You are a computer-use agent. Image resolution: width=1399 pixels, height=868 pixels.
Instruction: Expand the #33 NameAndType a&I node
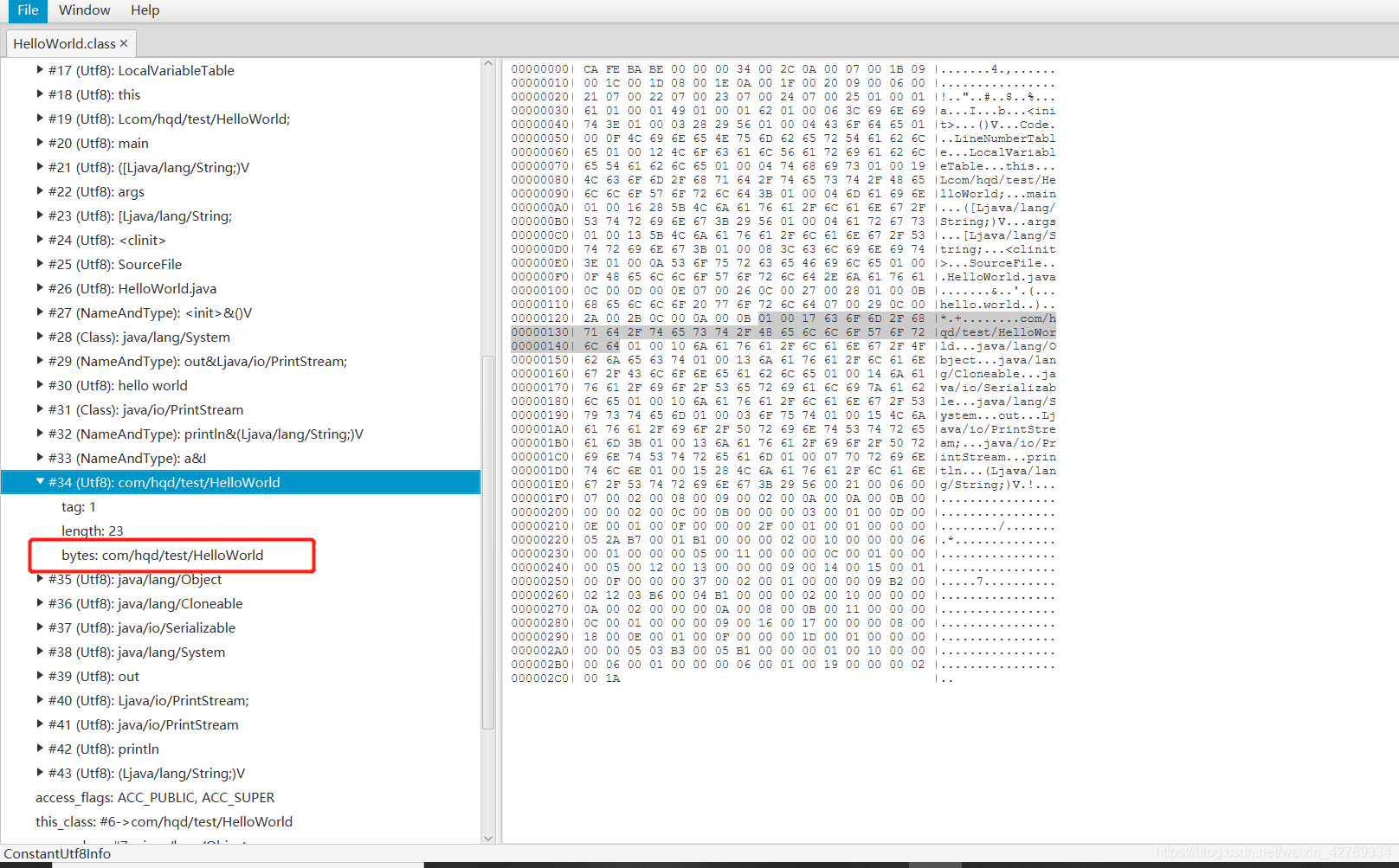(40, 458)
